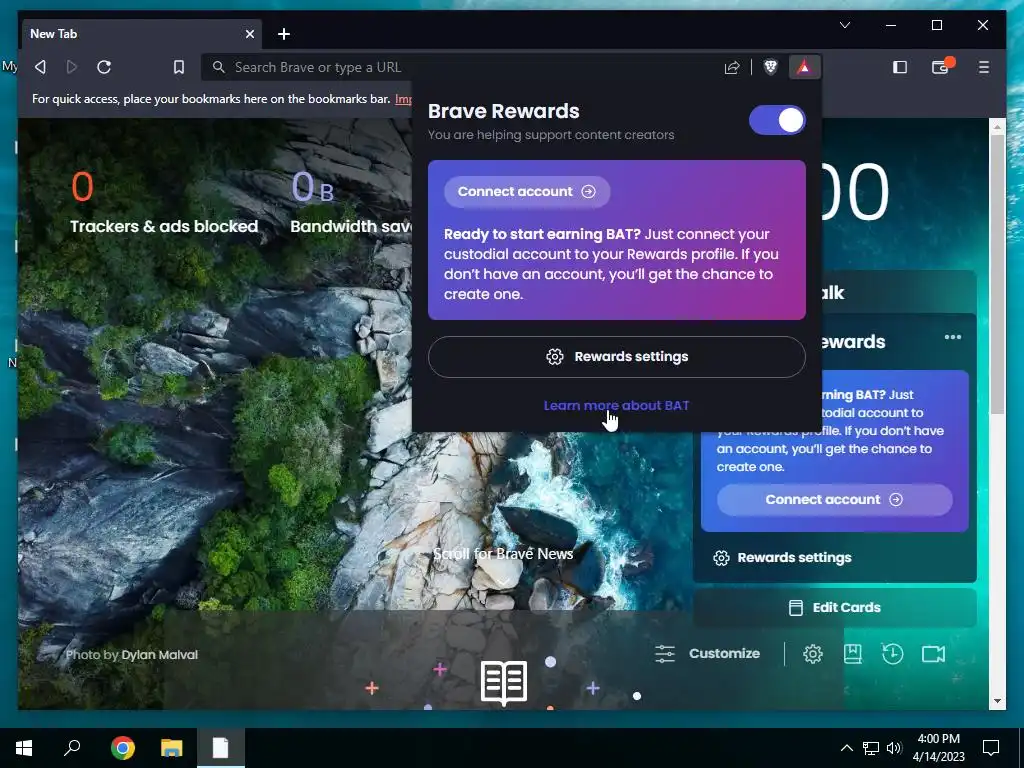Turn off the Brave Rewards toggle switch

coord(777,120)
